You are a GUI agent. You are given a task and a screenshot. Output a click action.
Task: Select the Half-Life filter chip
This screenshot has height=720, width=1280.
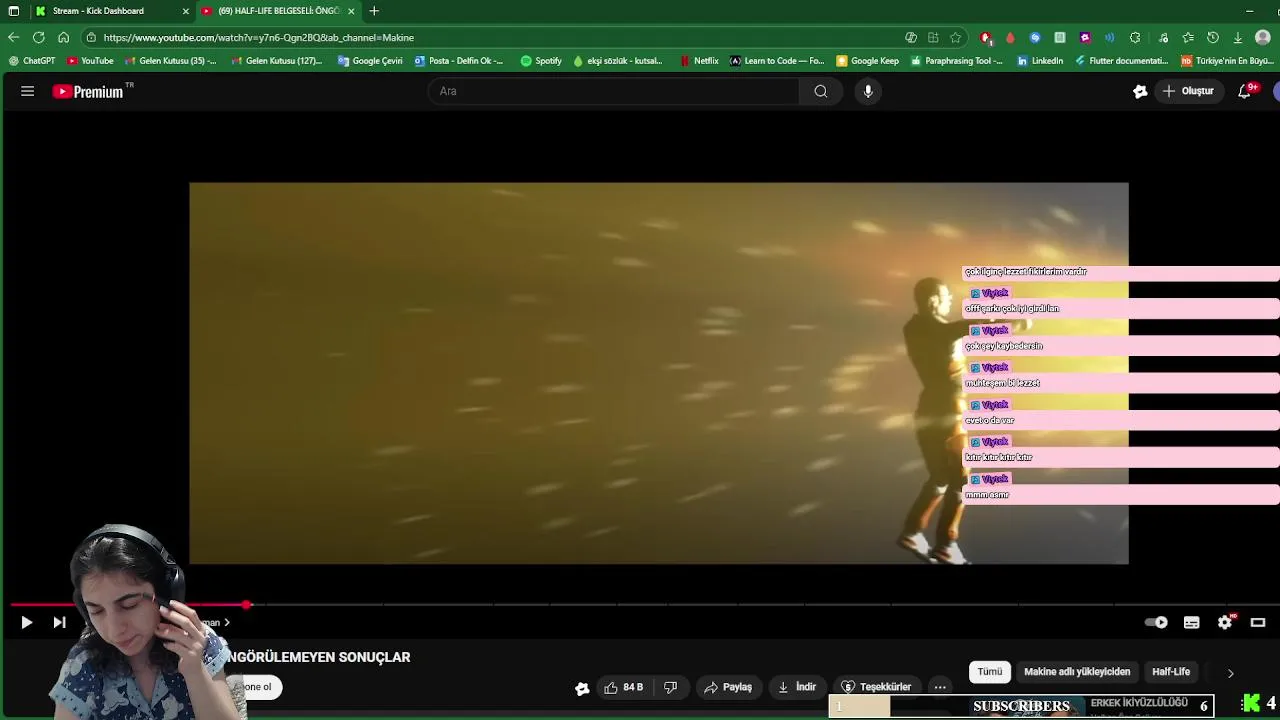tap(1171, 672)
